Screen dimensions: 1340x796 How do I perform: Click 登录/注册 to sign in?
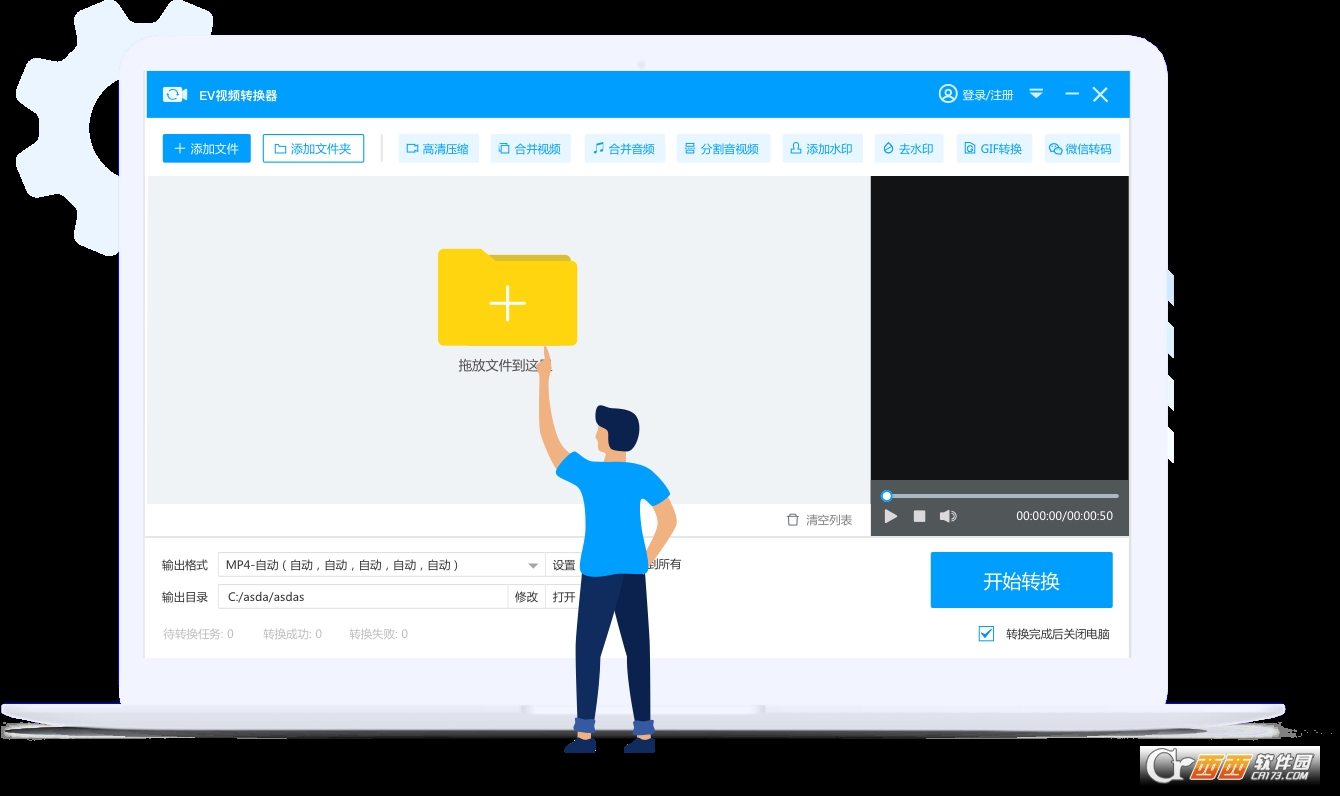[x=976, y=94]
